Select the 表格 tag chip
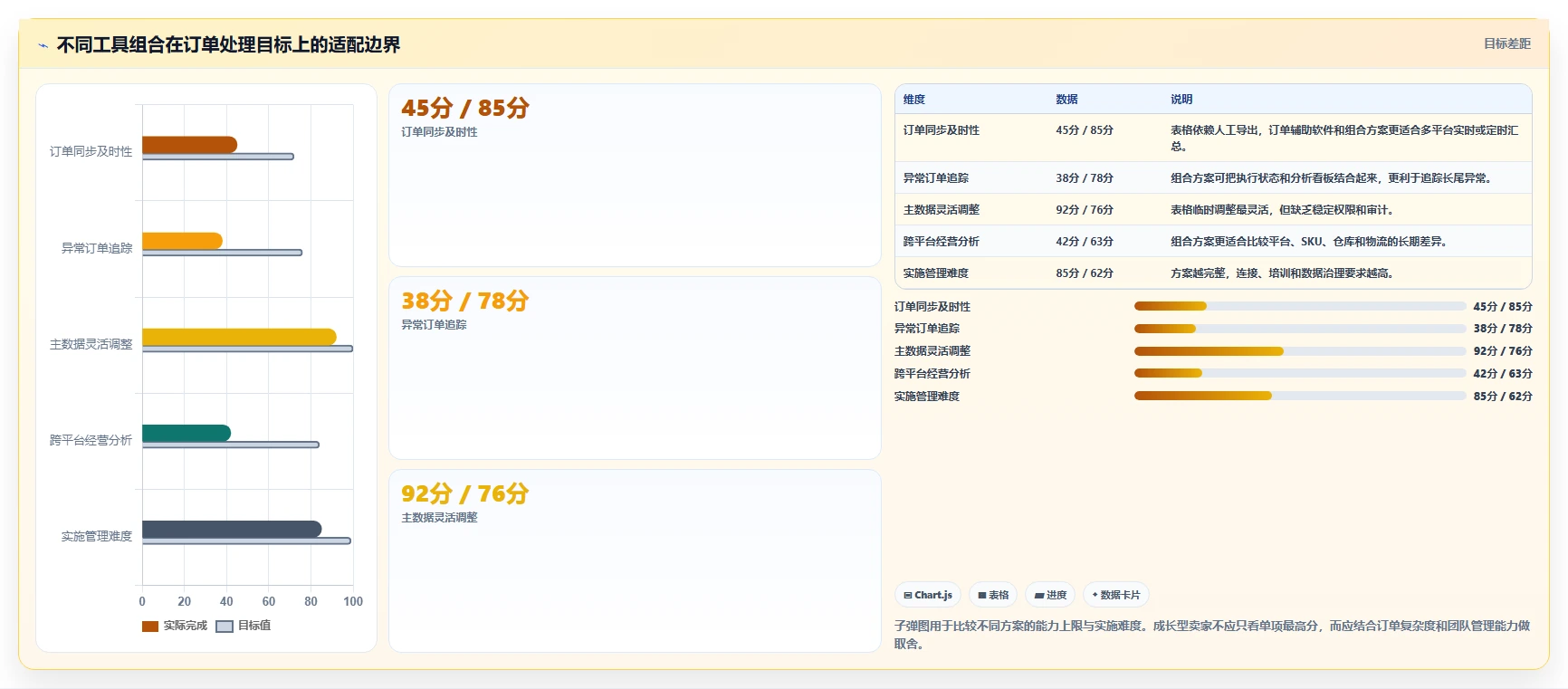1568x689 pixels. pyautogui.click(x=993, y=595)
